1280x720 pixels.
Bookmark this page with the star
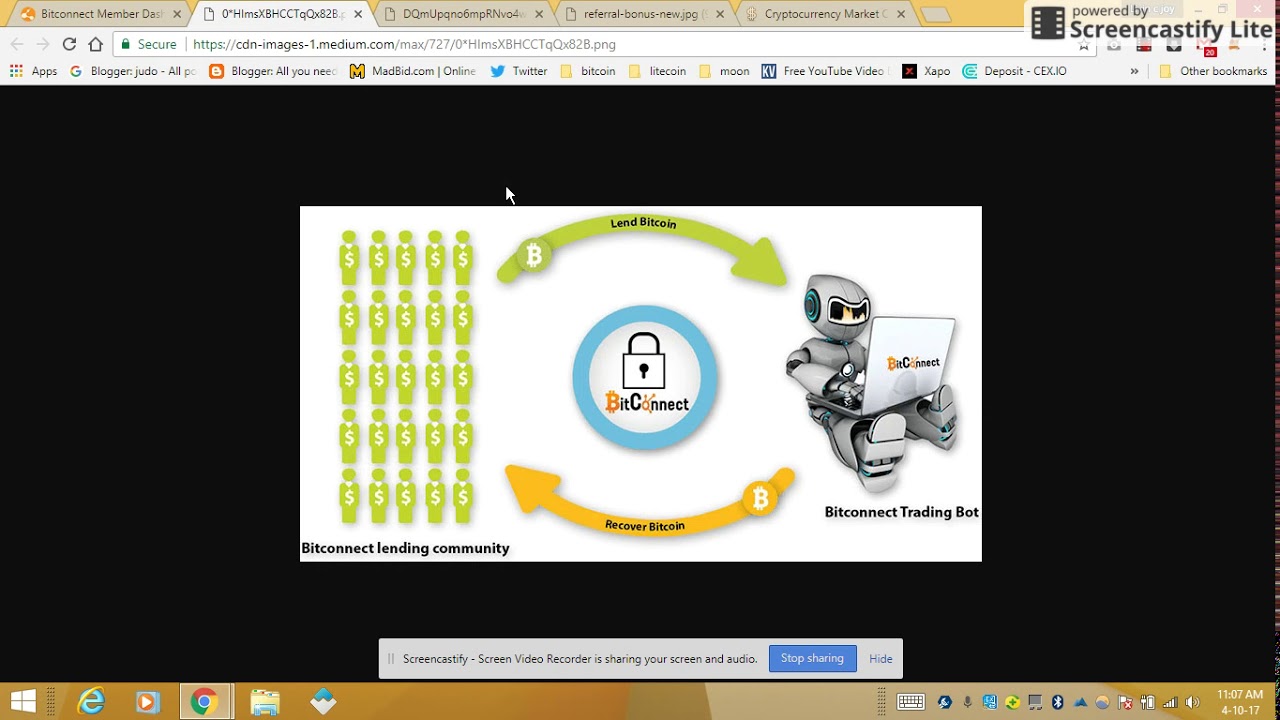point(1084,45)
